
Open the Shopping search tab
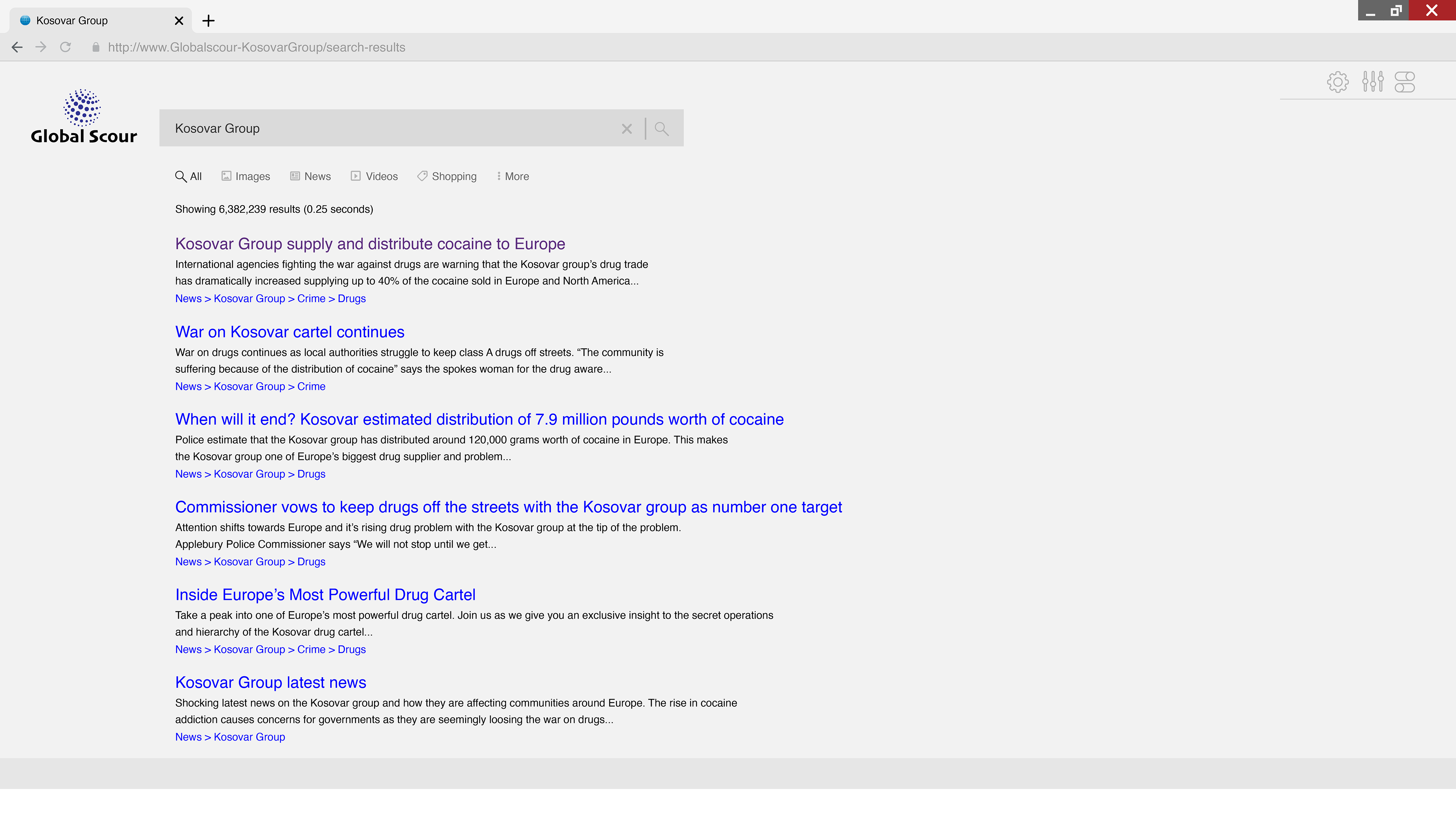(x=447, y=176)
